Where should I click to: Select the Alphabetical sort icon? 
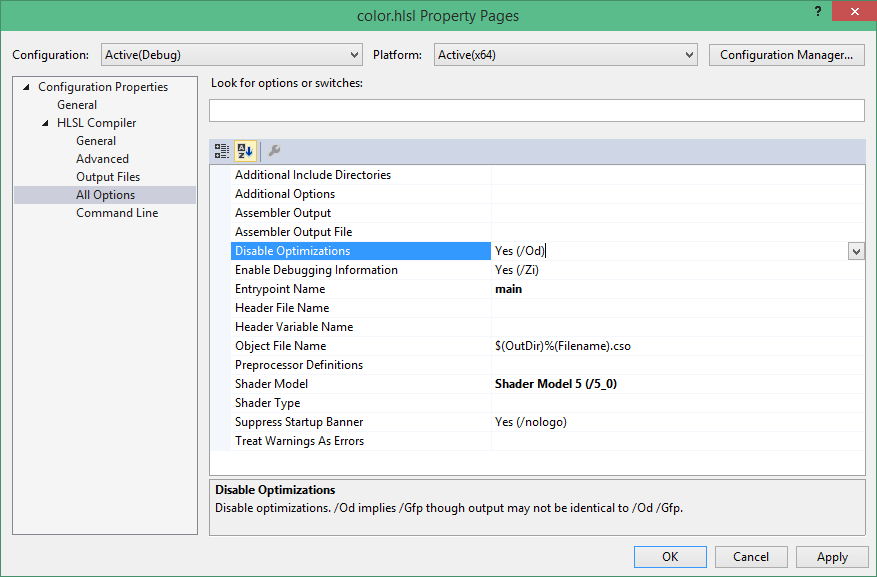(245, 151)
